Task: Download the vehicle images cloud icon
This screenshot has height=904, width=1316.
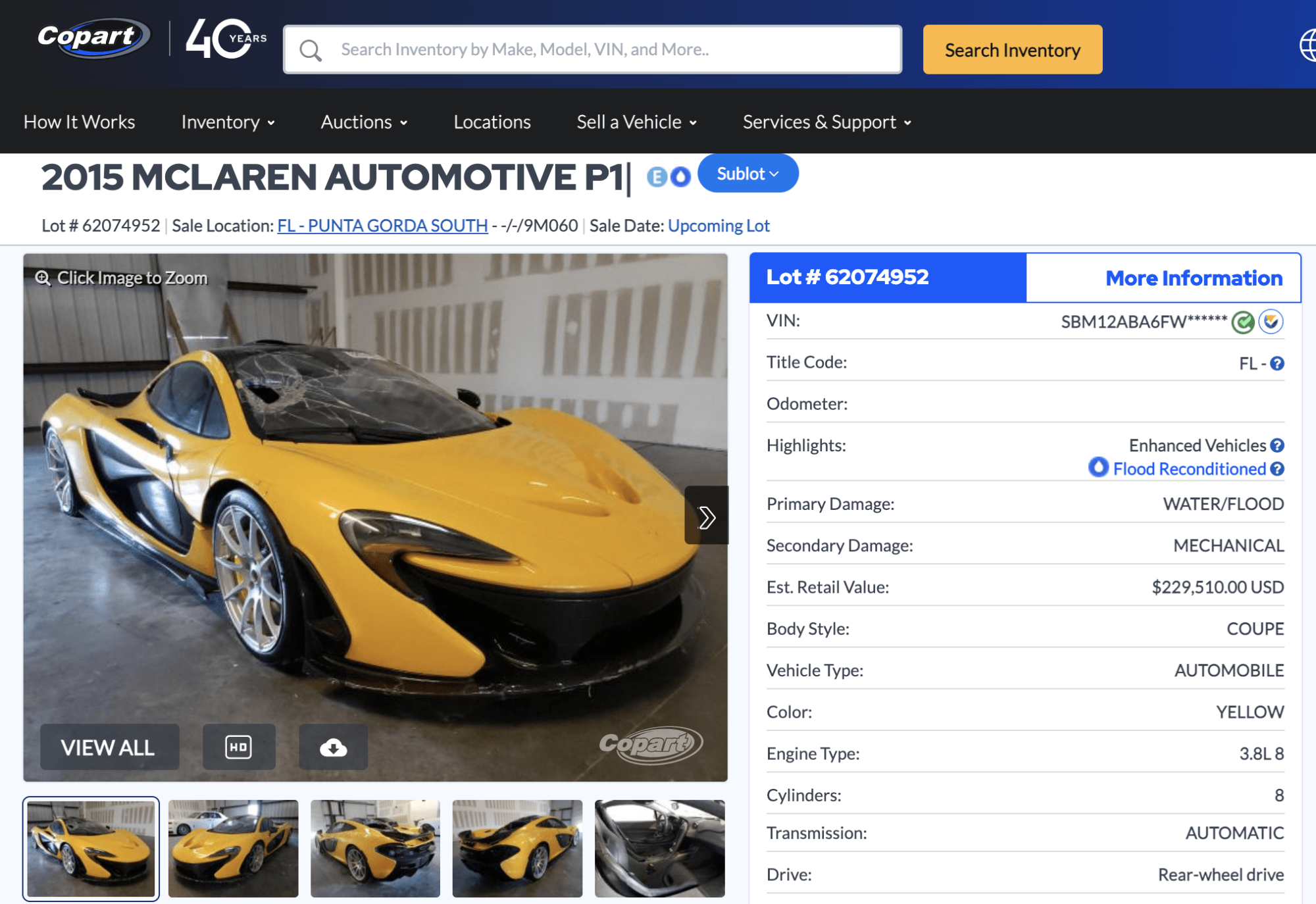Action: pos(334,747)
